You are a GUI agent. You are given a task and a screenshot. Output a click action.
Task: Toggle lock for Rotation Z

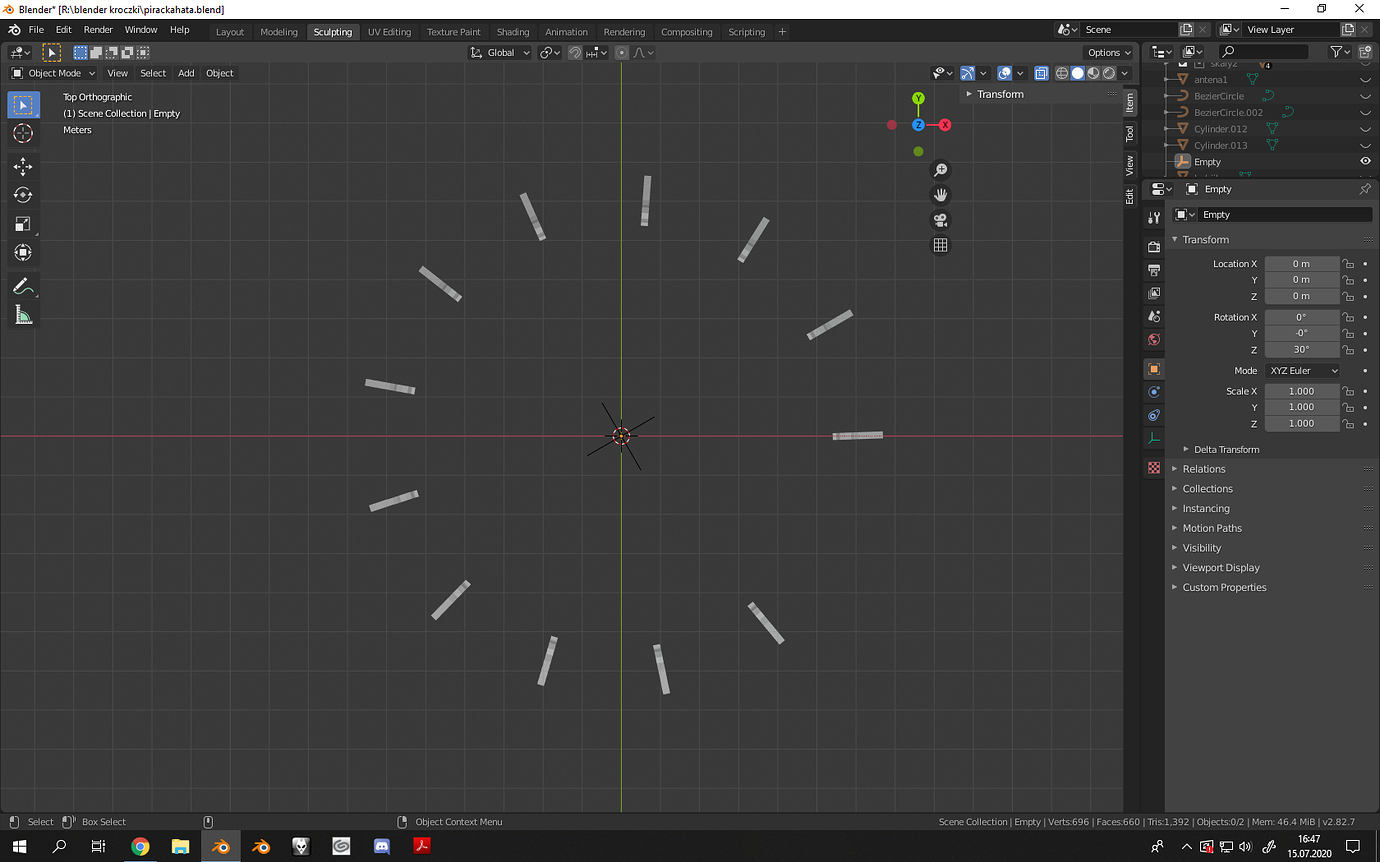1348,350
